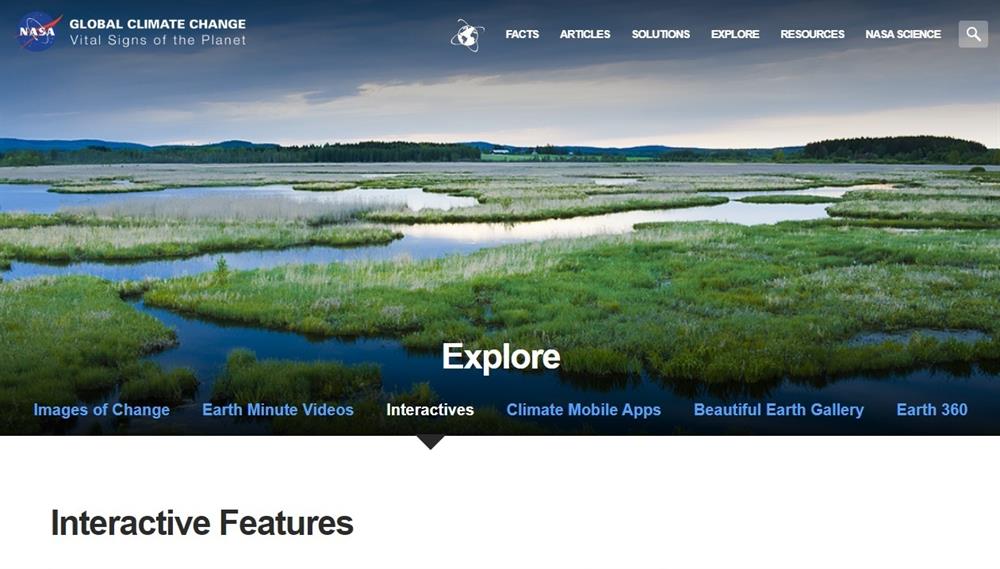Screen dimensions: 1000x569
Task: Open the search magnifier icon
Action: (973, 34)
